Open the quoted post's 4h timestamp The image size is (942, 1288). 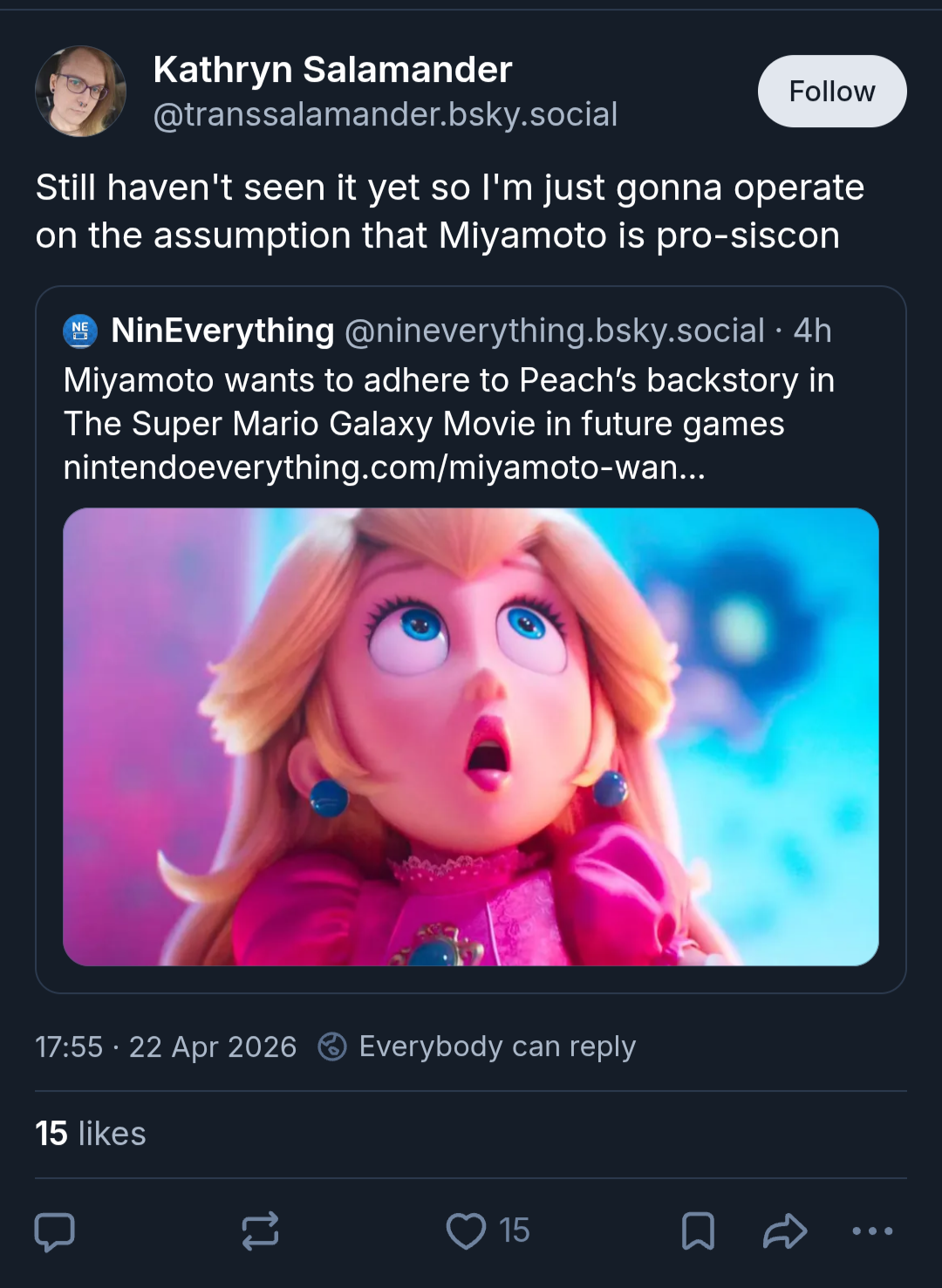(x=812, y=331)
